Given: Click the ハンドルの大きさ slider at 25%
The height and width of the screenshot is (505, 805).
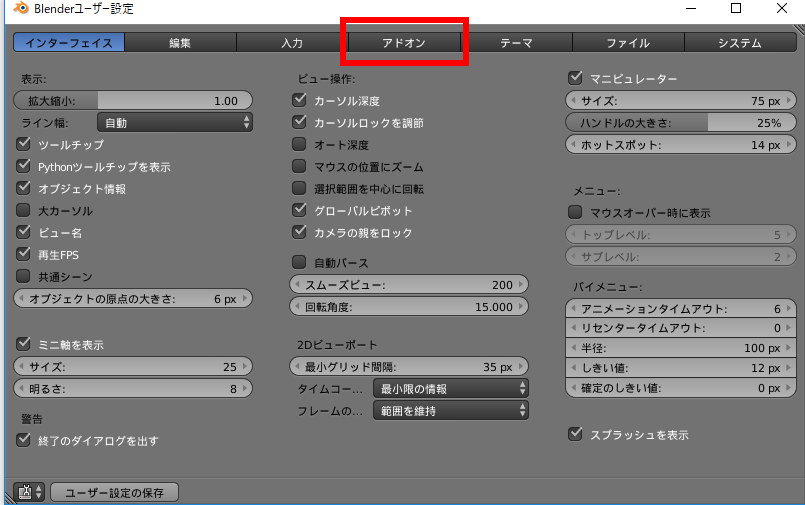Looking at the screenshot, I should [x=681, y=123].
